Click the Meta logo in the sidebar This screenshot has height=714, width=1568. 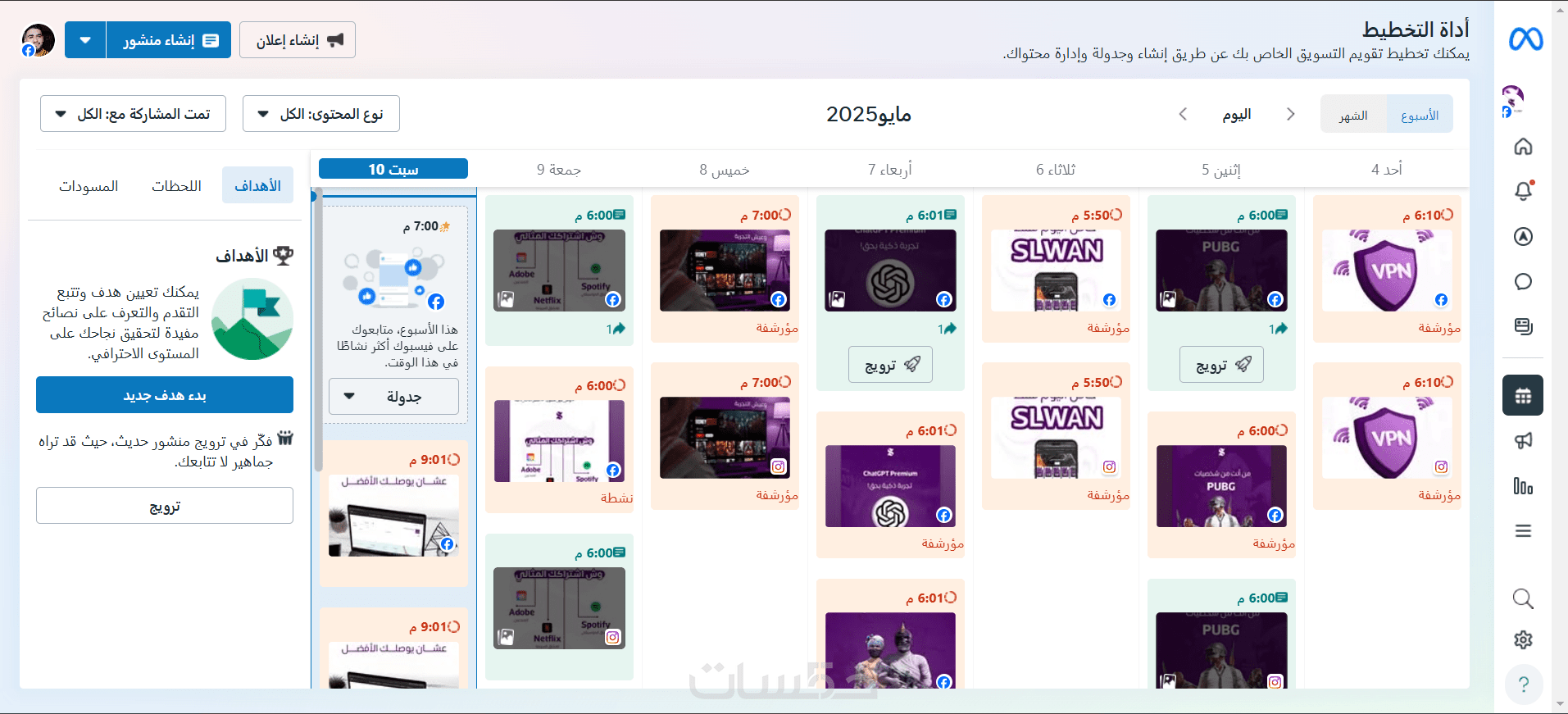1525,39
